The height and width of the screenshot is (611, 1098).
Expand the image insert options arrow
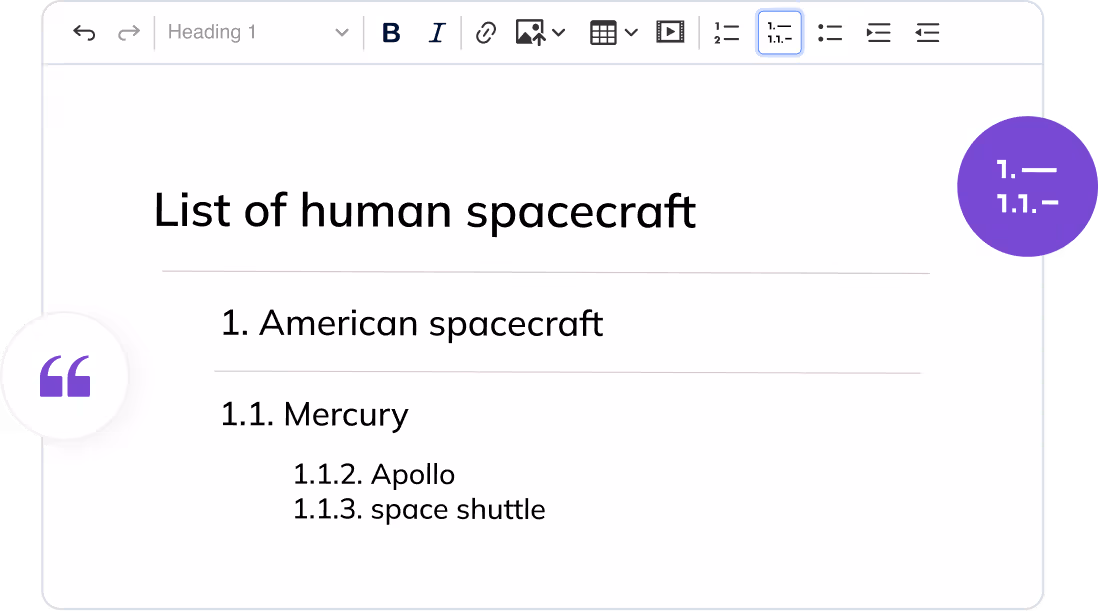pyautogui.click(x=559, y=33)
